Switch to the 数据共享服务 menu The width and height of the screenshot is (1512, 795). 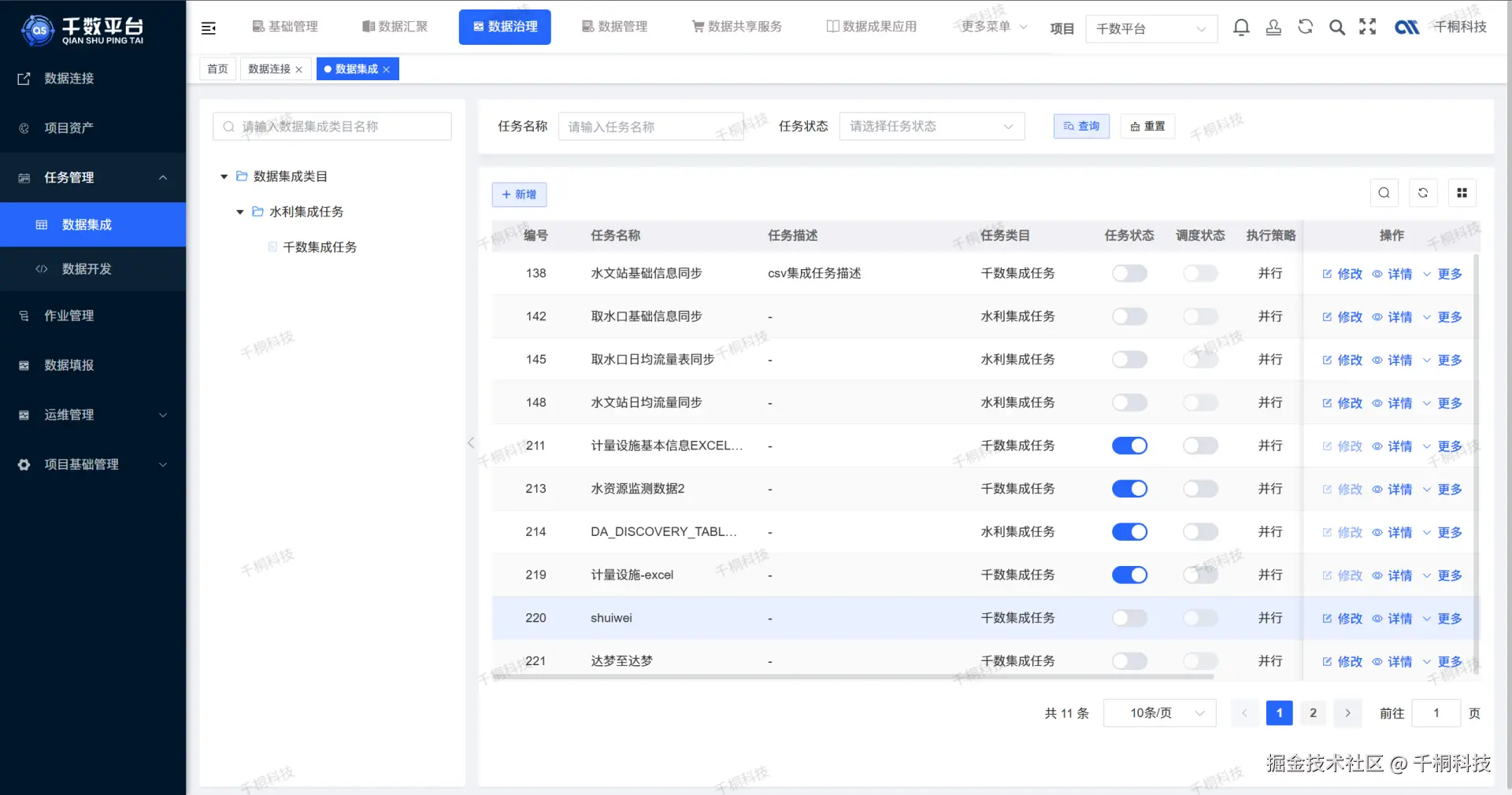[x=736, y=26]
